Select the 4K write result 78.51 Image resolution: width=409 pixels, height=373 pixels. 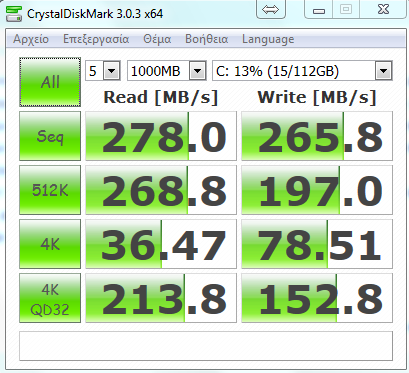point(317,244)
